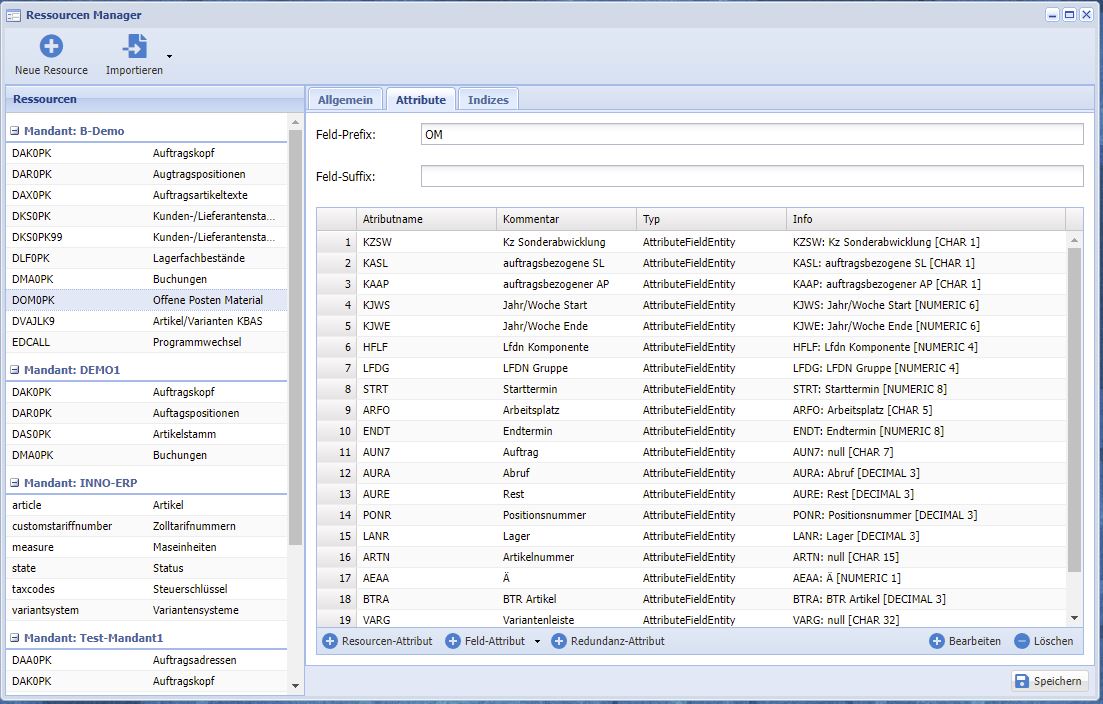This screenshot has width=1103, height=704.
Task: Click the Speichern floppy disk icon
Action: (1022, 681)
